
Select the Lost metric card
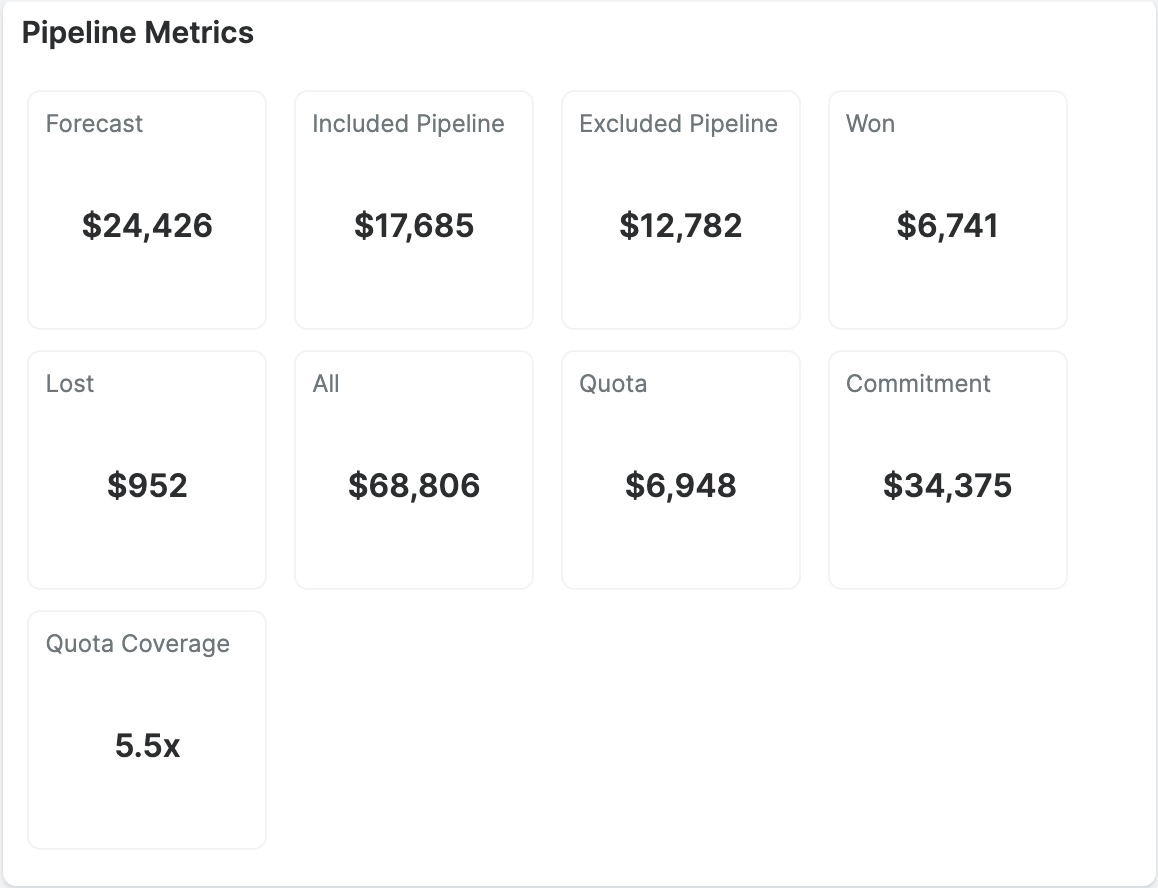(146, 469)
